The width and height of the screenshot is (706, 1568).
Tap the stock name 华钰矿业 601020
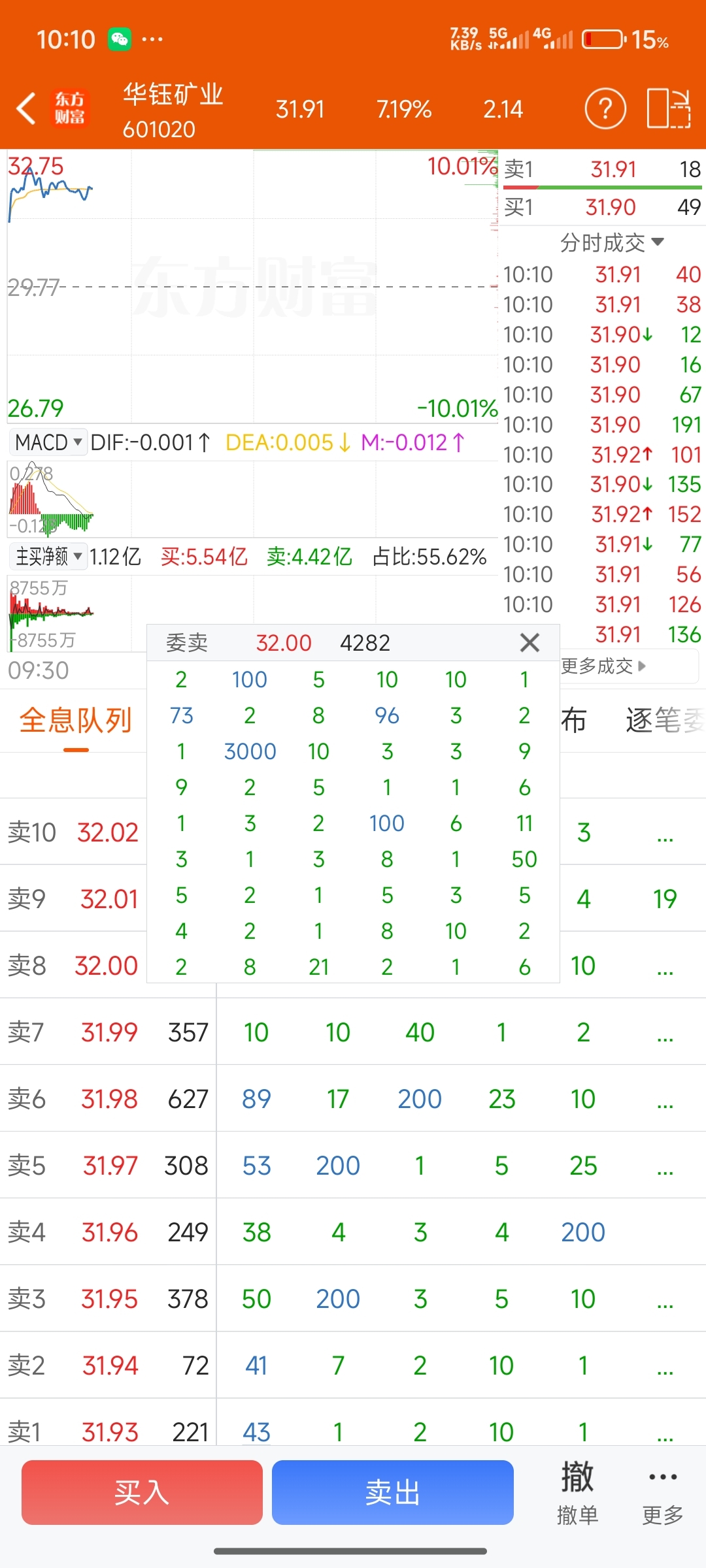(173, 110)
